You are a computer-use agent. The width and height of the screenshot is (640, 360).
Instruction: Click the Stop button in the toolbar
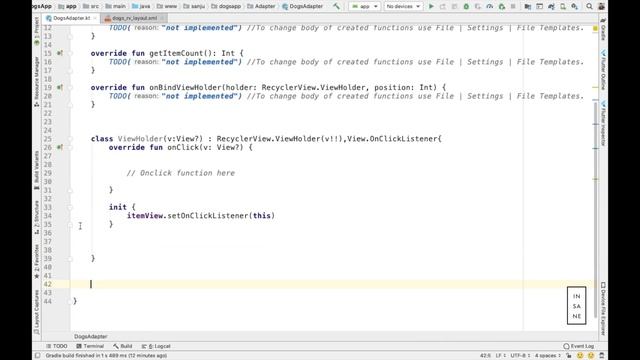tap(513, 6)
